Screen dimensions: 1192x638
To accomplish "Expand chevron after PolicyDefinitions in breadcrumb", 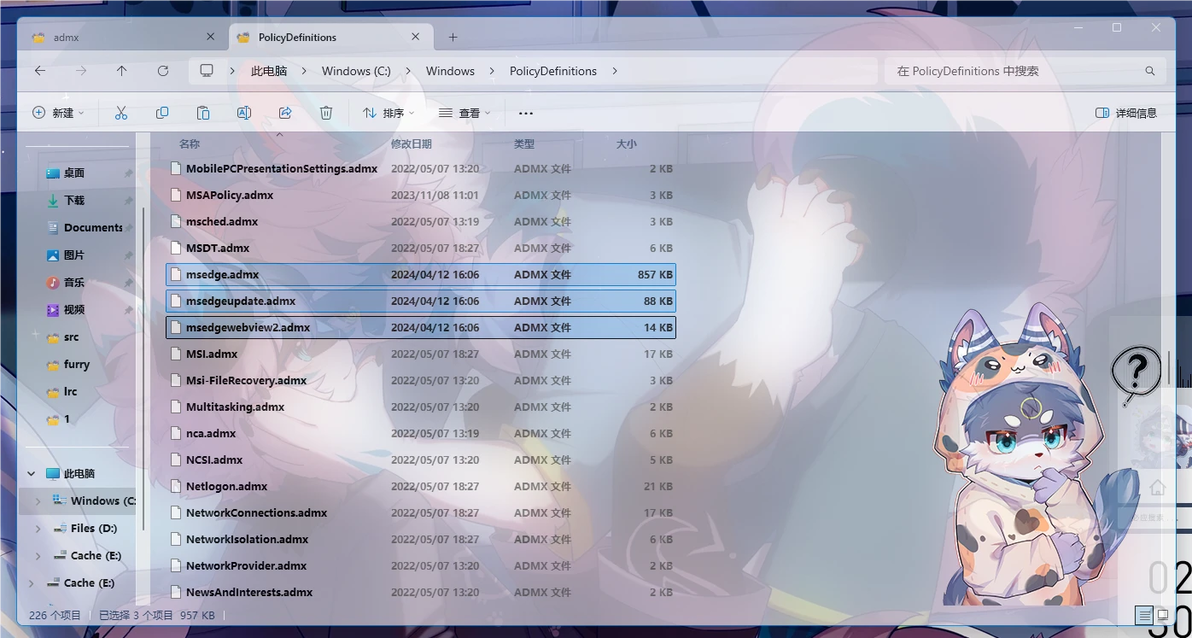I will [614, 71].
